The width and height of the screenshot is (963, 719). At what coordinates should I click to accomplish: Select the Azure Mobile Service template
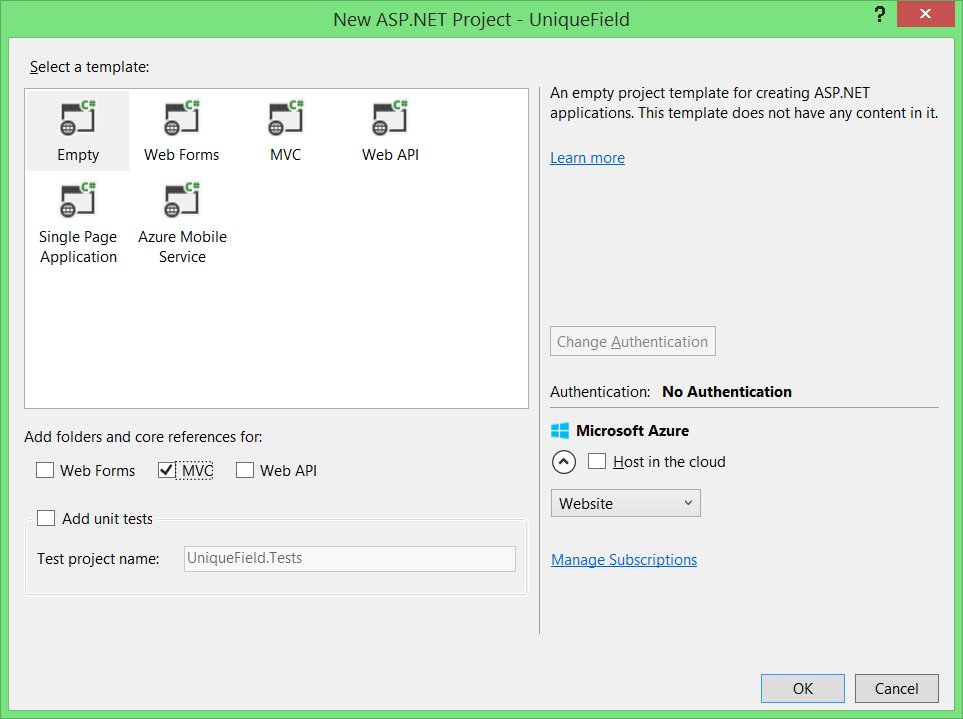pos(182,202)
